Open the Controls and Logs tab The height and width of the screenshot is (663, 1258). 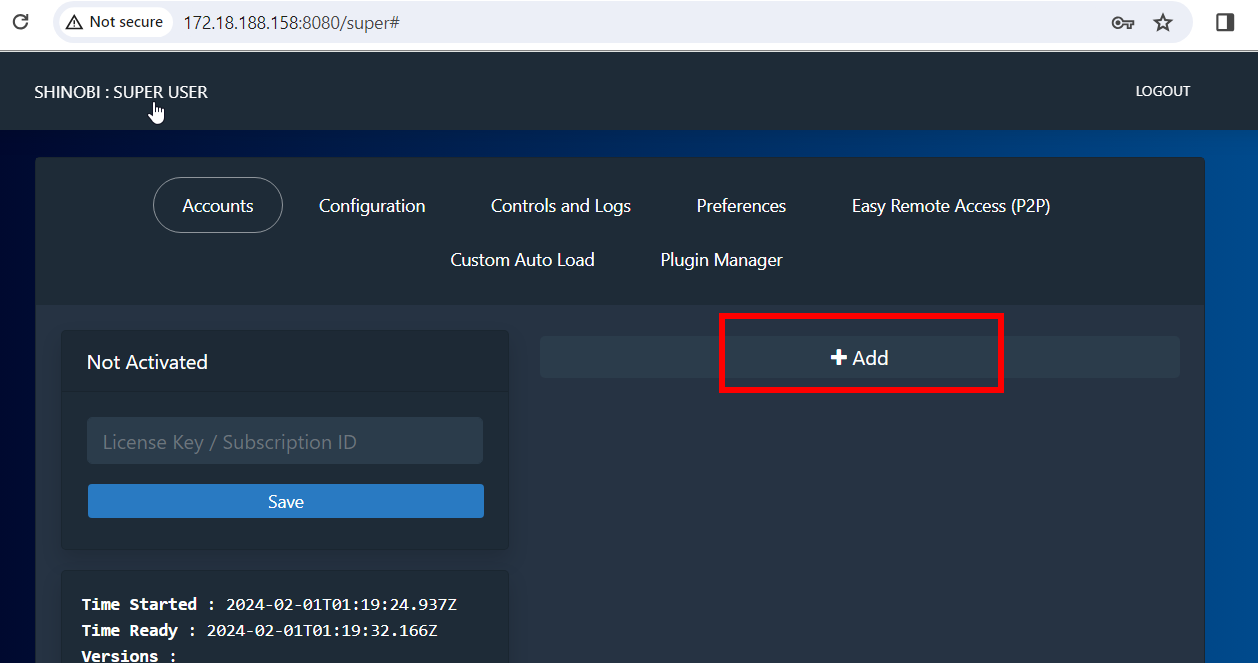click(560, 206)
